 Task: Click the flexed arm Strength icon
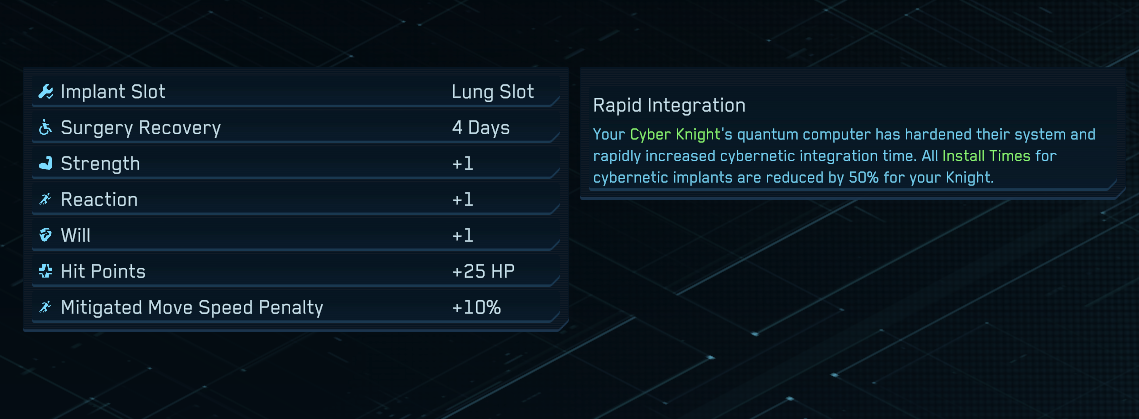[x=45, y=164]
